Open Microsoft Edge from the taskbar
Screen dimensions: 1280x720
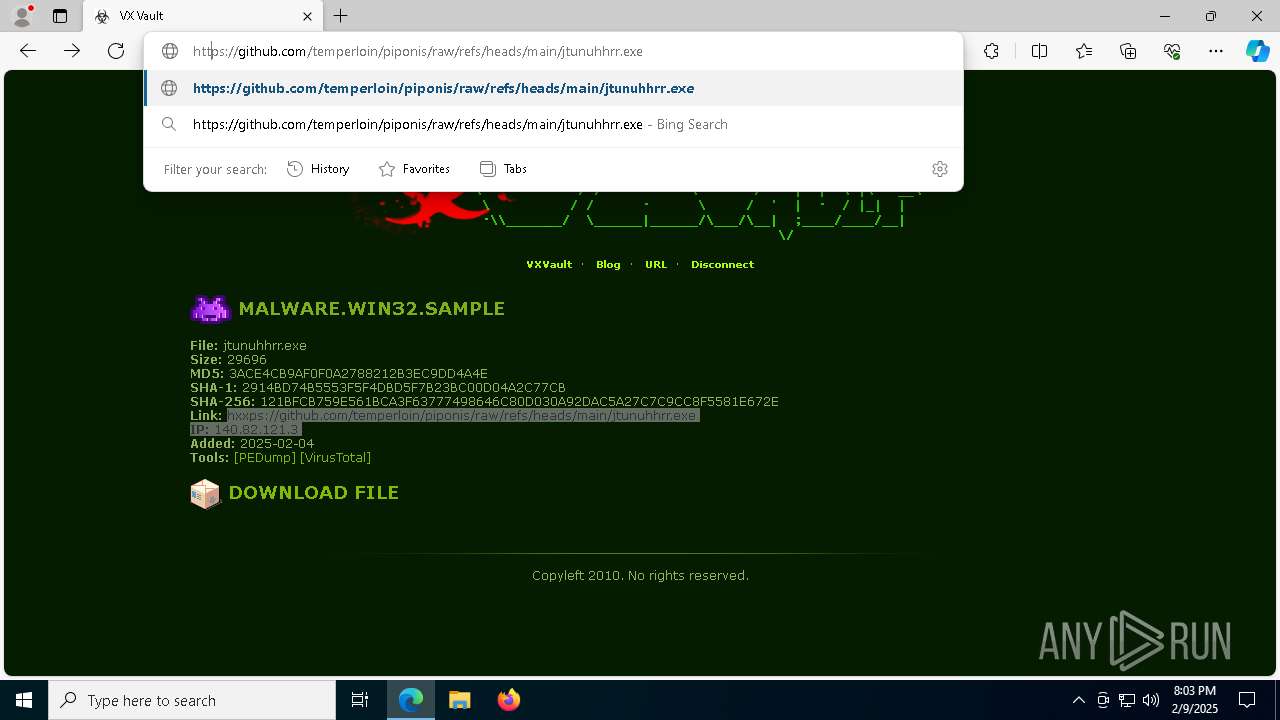(411, 700)
